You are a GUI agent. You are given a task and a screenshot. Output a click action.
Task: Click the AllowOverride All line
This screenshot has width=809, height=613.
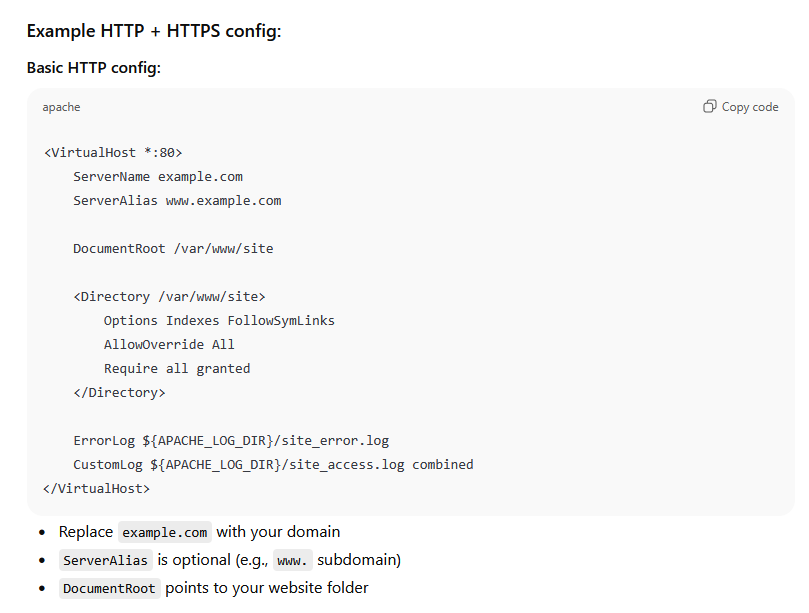click(x=169, y=345)
